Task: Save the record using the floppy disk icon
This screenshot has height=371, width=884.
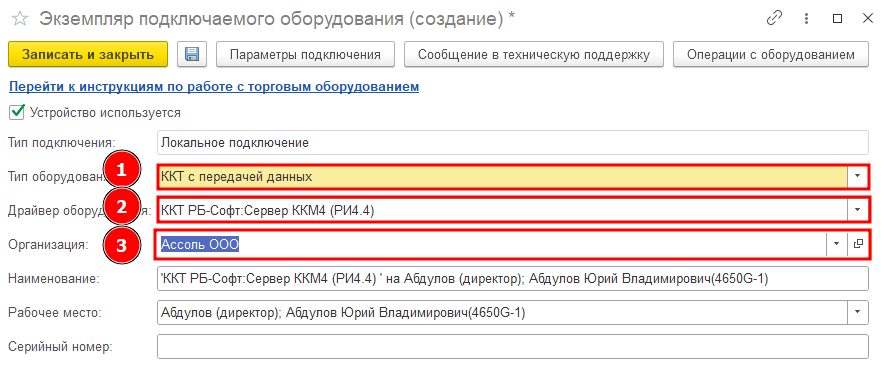Action: (x=192, y=55)
